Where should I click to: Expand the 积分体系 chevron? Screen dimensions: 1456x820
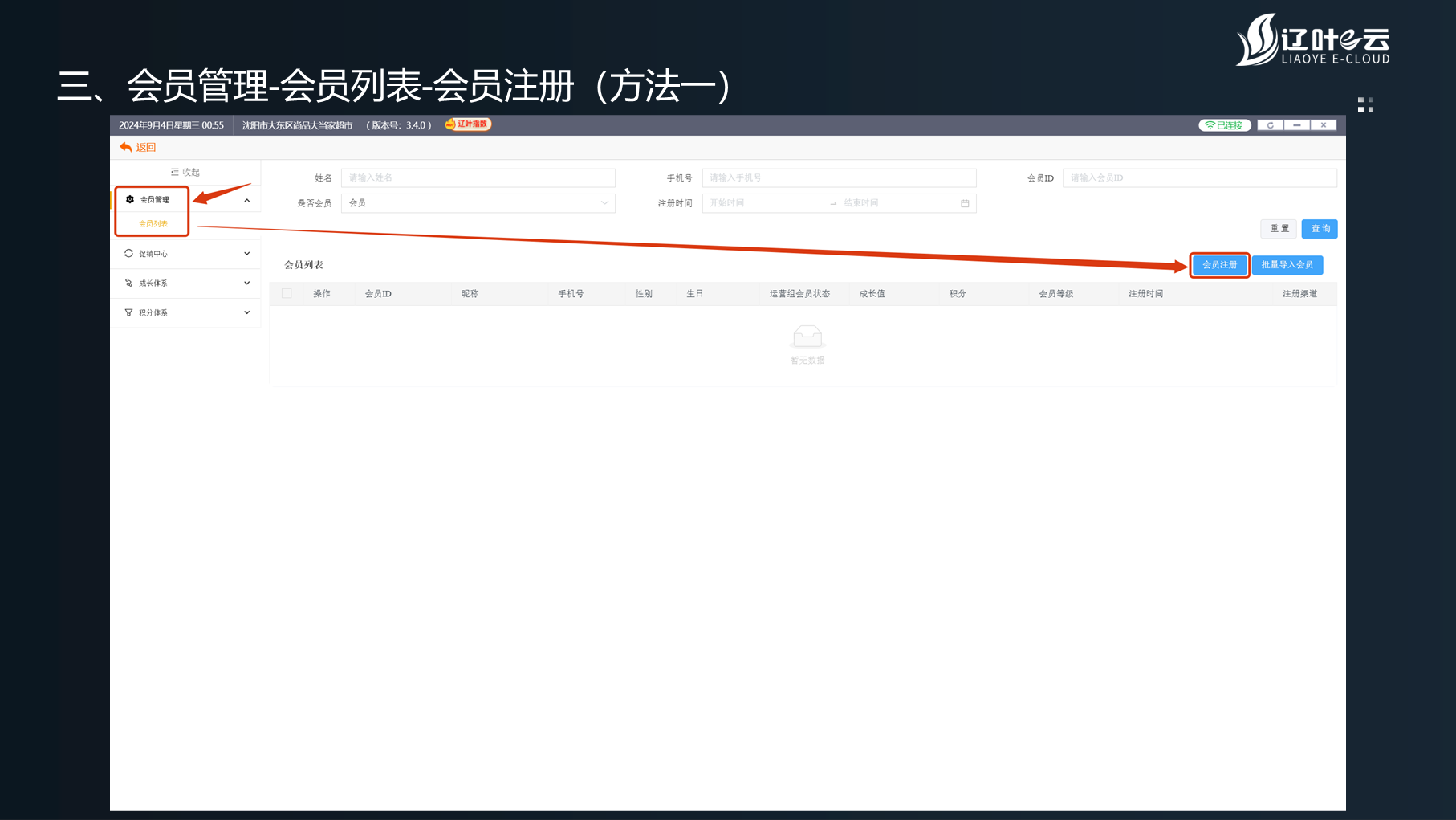[x=247, y=312]
